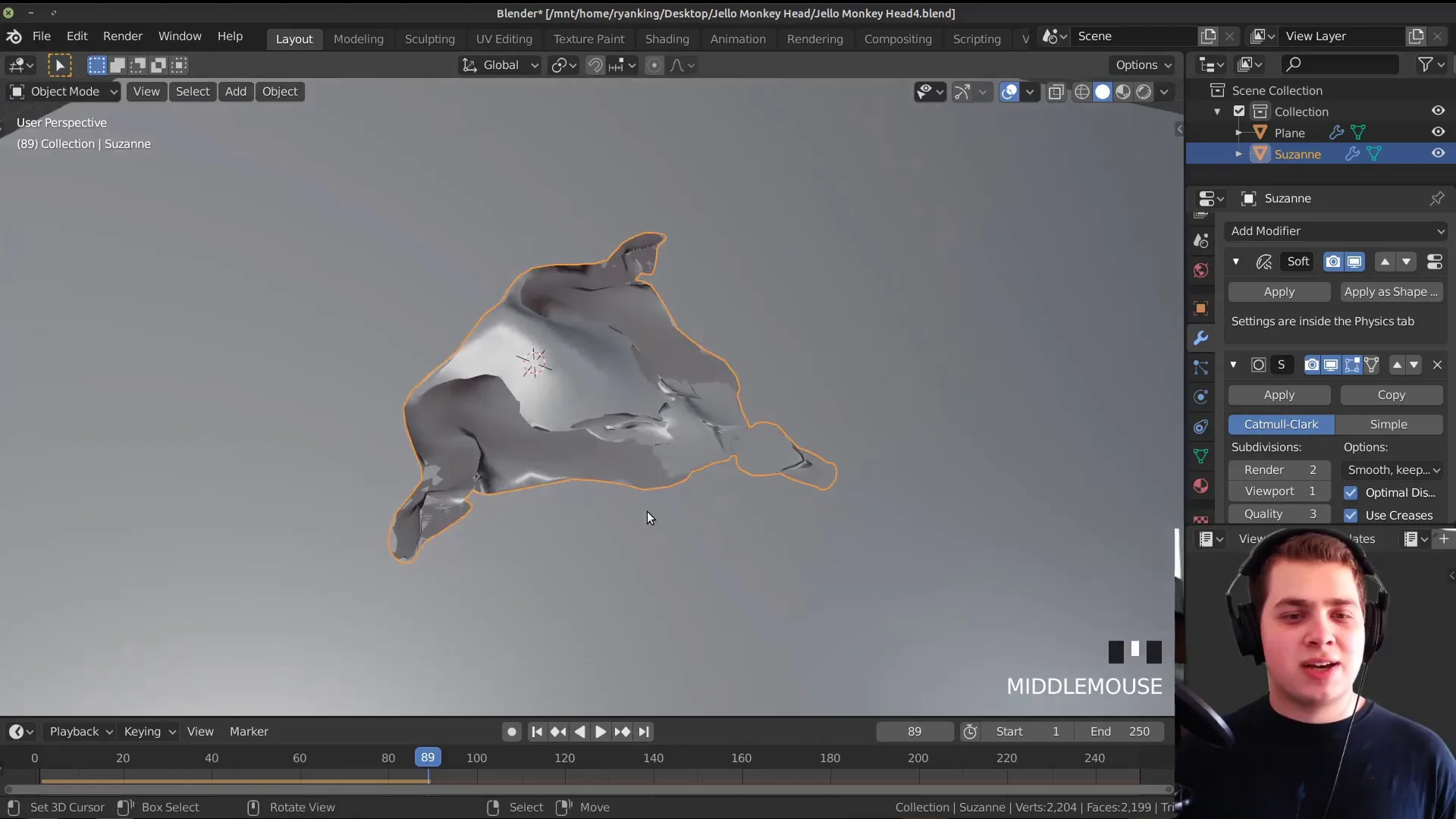Toggle Soft Body modifier render visibility
1456x819 pixels.
[1333, 262]
